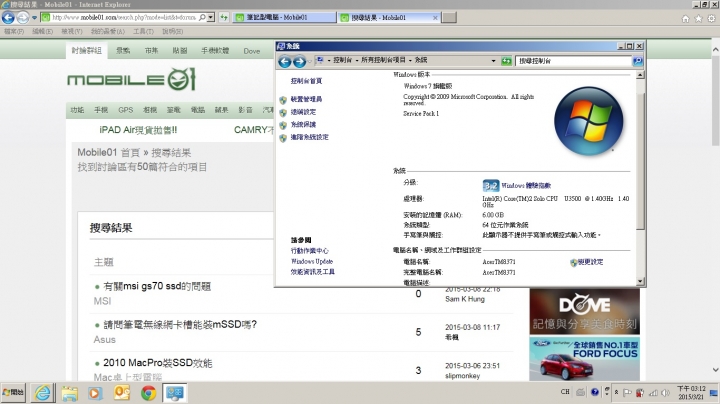Screen dimensions: 720x404
Task: Open 檔案(F) menu
Action: [14, 31]
